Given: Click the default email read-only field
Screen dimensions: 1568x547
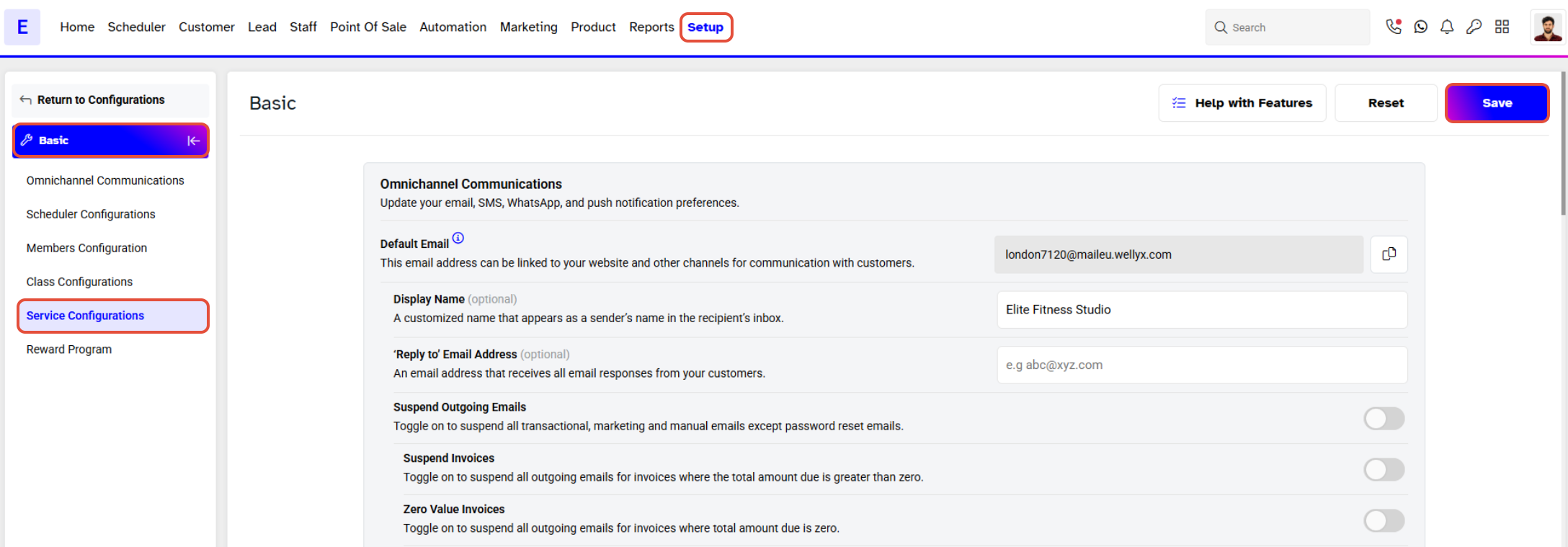Looking at the screenshot, I should [x=1179, y=254].
